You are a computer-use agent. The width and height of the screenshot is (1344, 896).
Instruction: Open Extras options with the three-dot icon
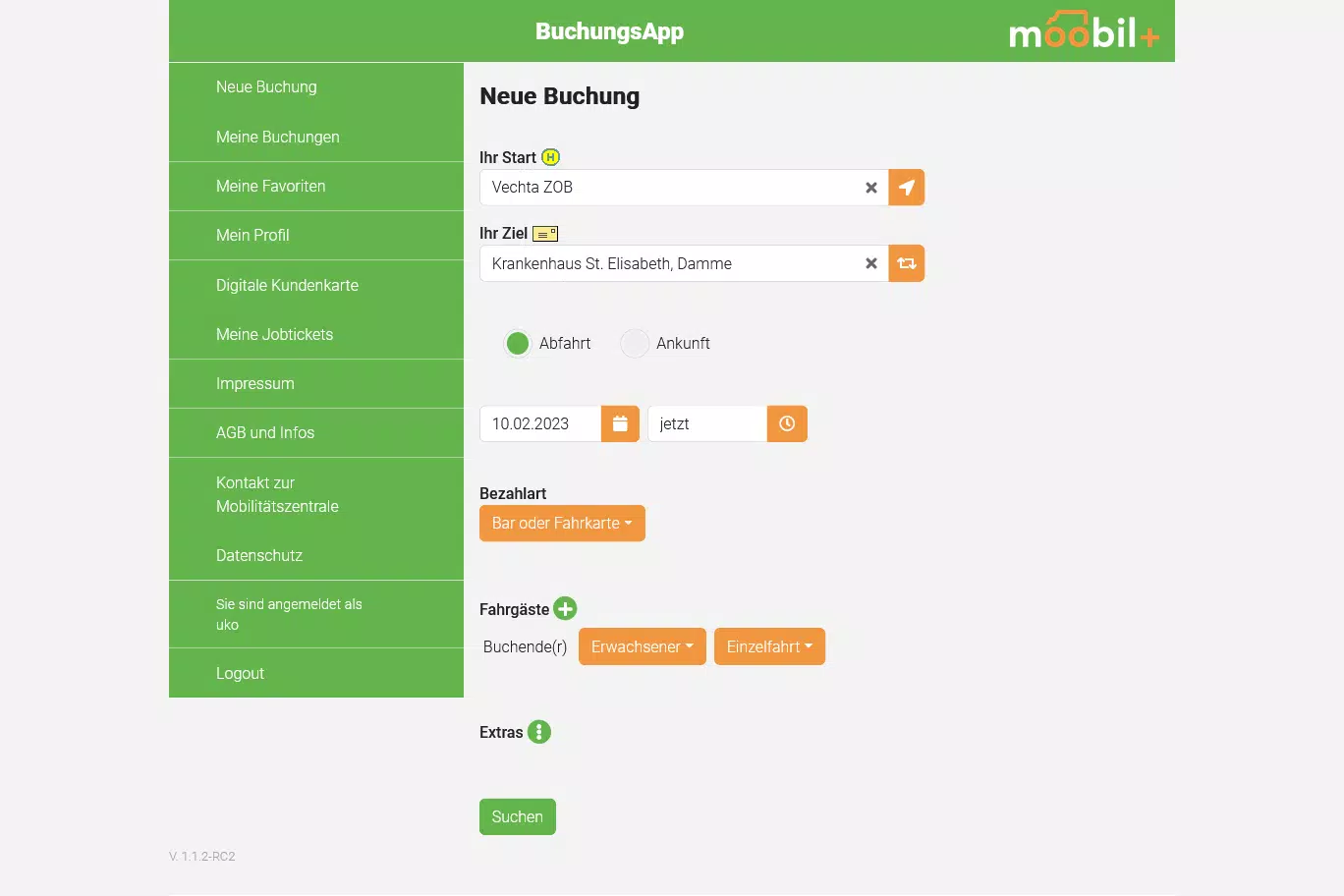tap(538, 732)
